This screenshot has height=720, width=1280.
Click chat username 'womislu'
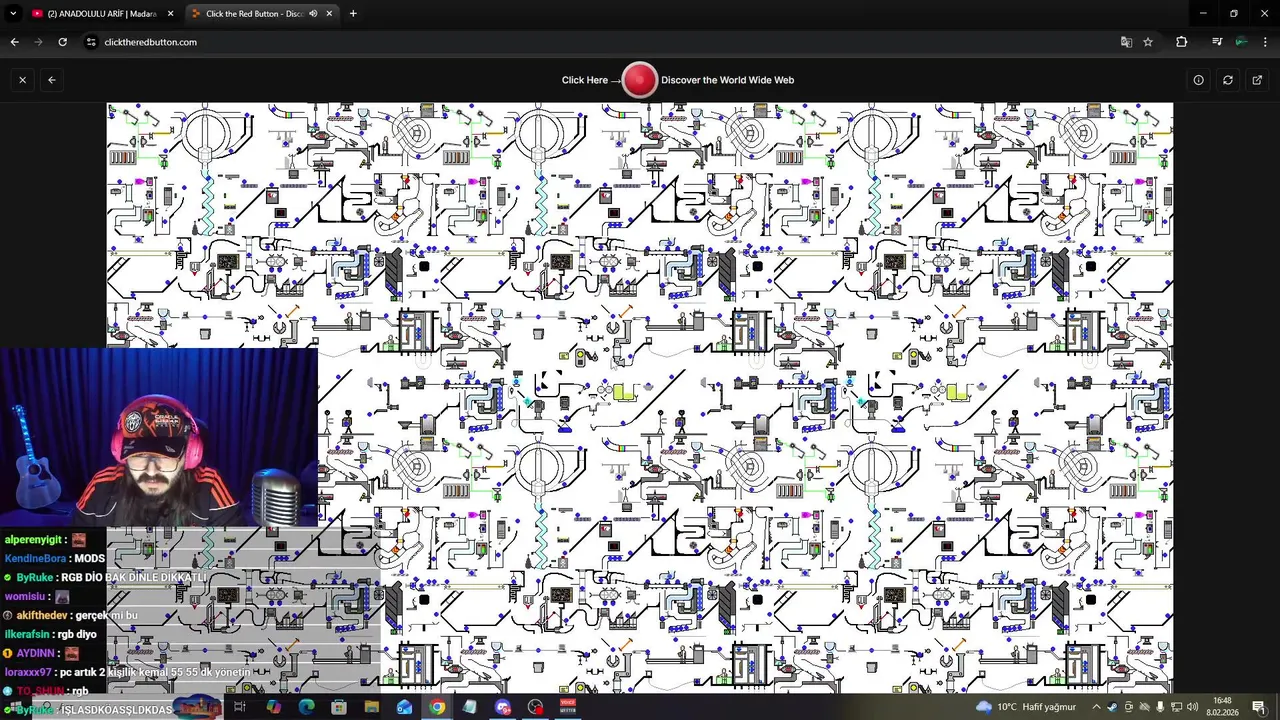click(x=25, y=597)
